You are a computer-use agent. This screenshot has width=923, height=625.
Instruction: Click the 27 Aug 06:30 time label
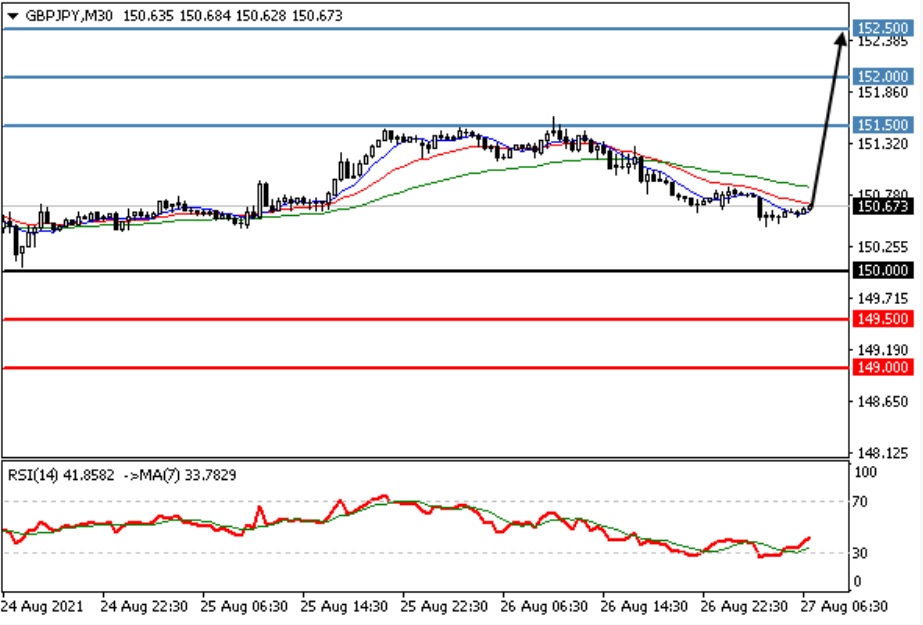(845, 606)
